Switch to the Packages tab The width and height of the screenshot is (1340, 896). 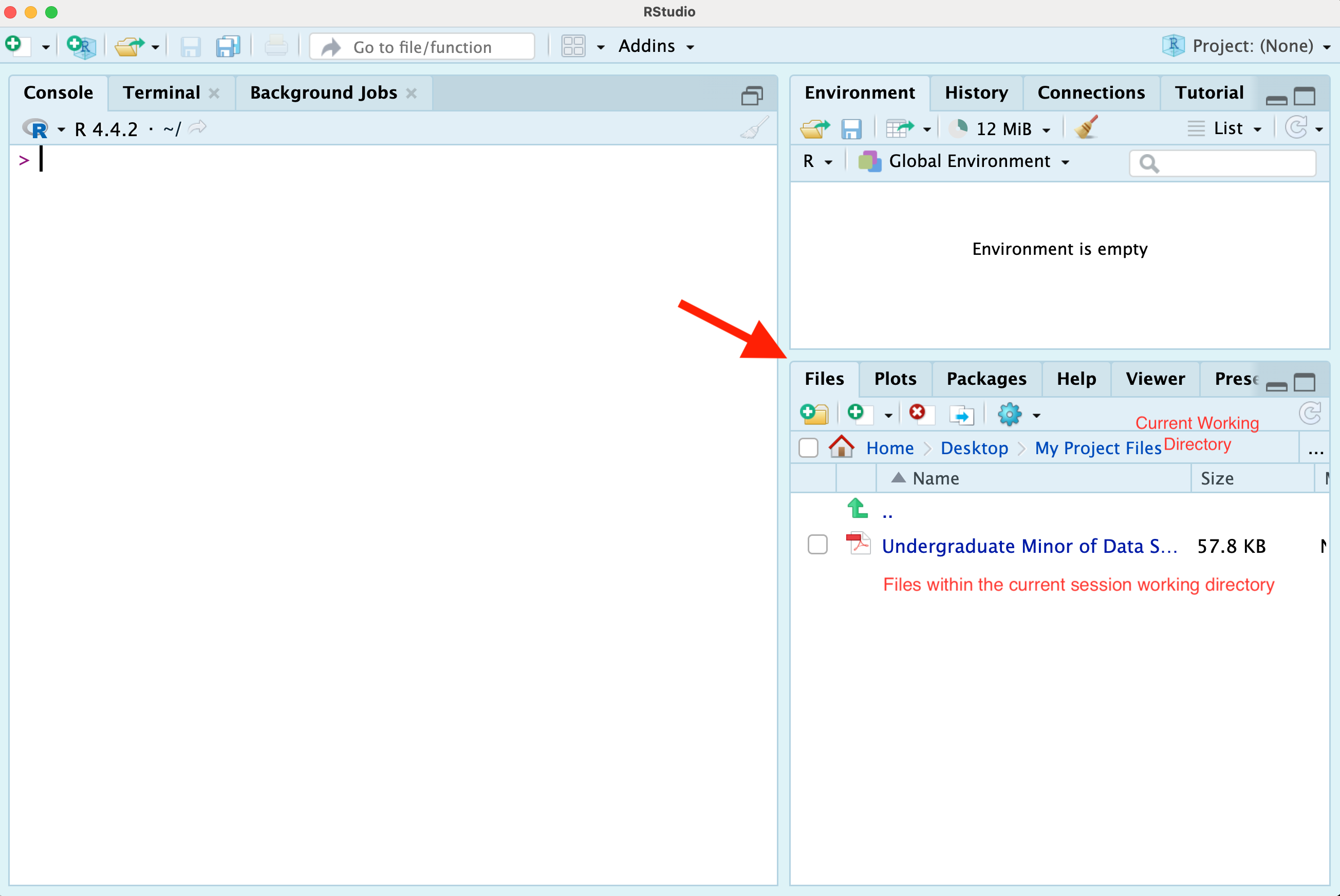(987, 379)
